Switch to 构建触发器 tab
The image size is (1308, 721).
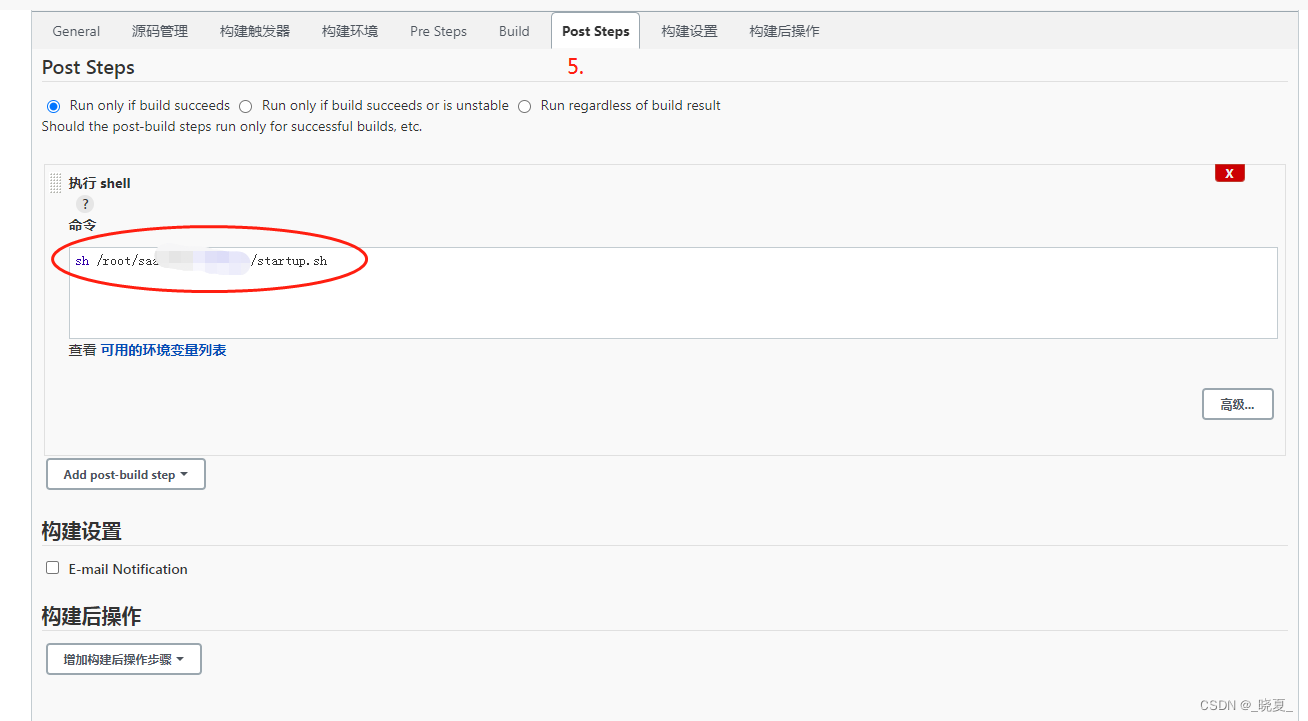tap(255, 31)
